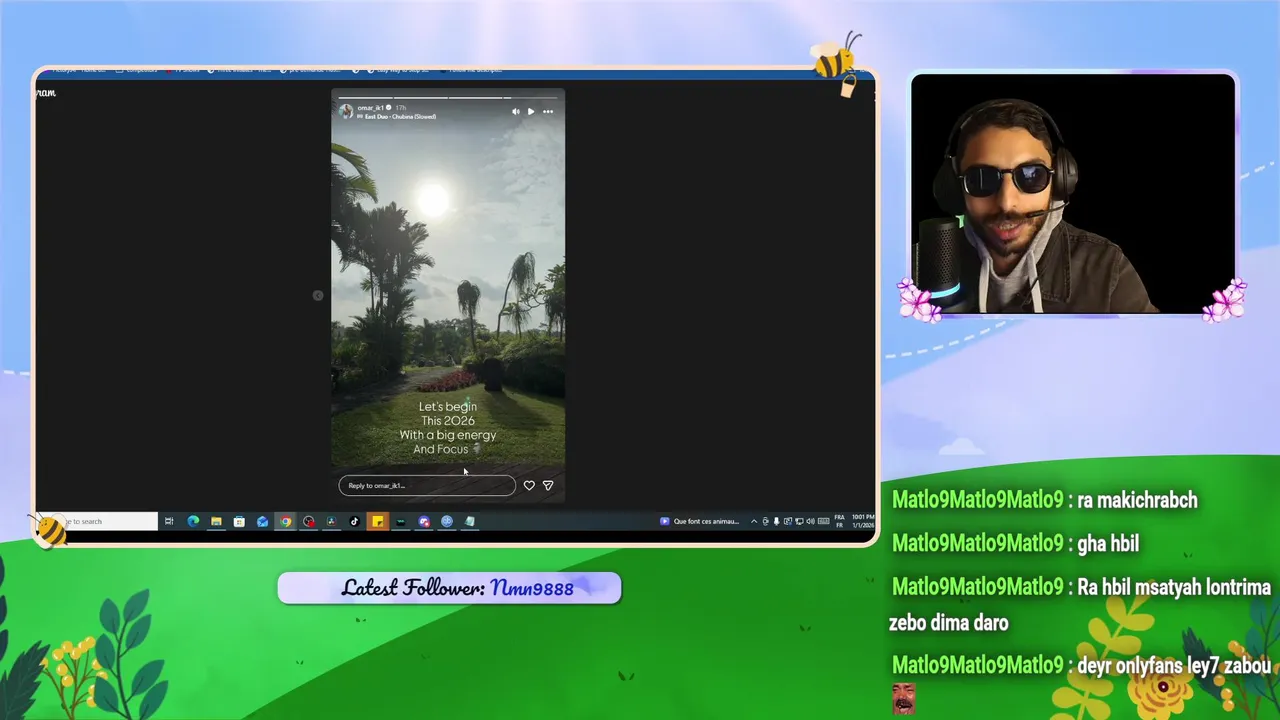Play the paused Instagram story

pos(531,111)
